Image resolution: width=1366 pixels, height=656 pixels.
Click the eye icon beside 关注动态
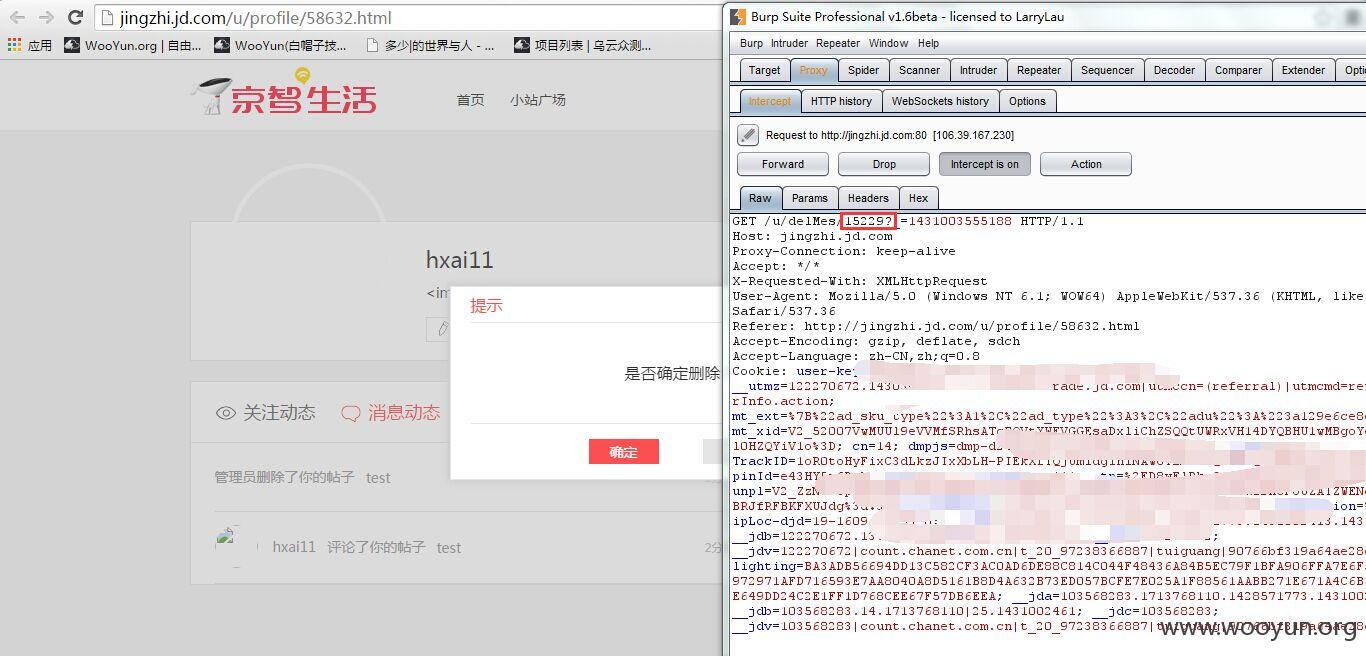pos(226,413)
